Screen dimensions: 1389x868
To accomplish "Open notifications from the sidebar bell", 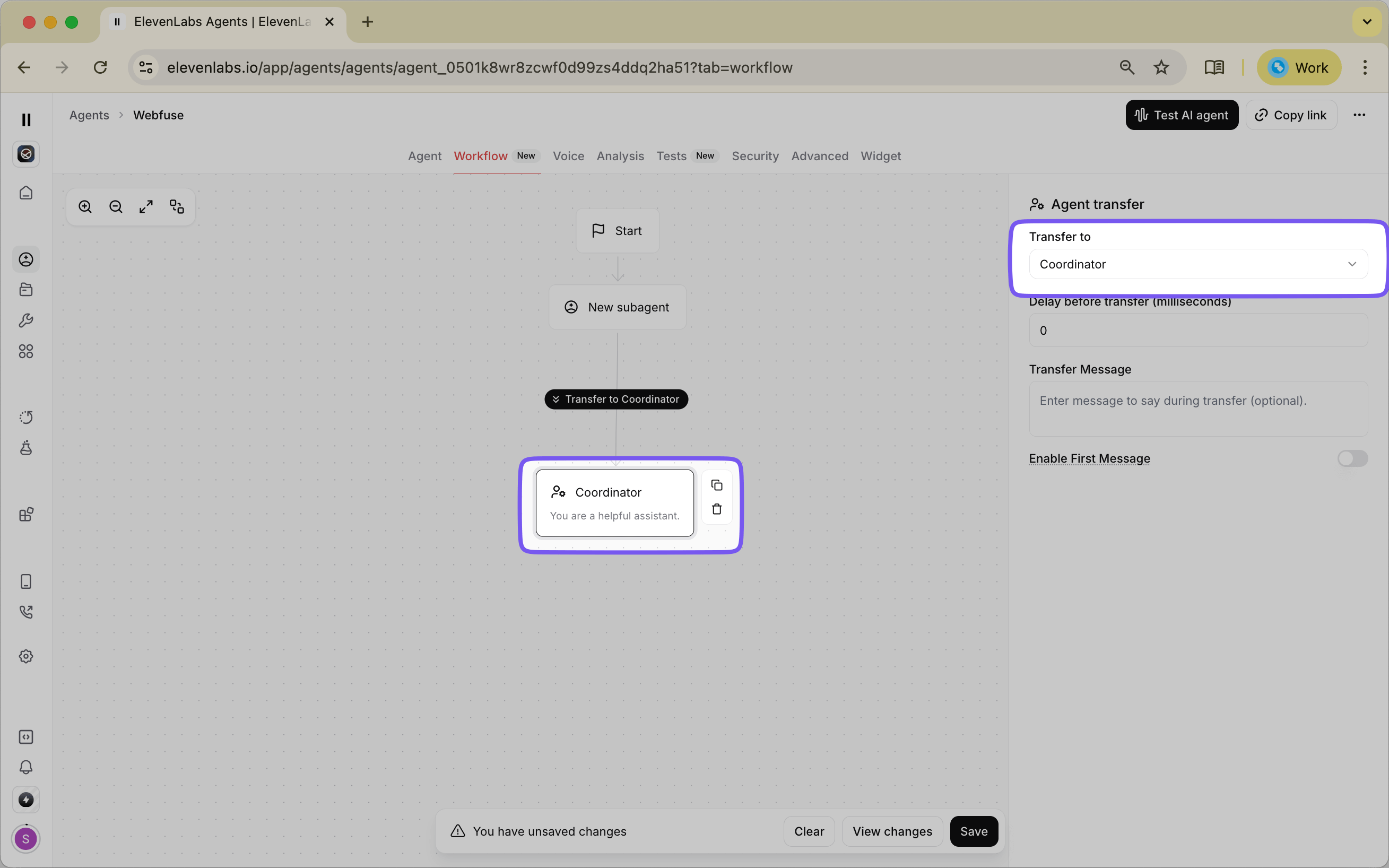I will click(x=26, y=767).
